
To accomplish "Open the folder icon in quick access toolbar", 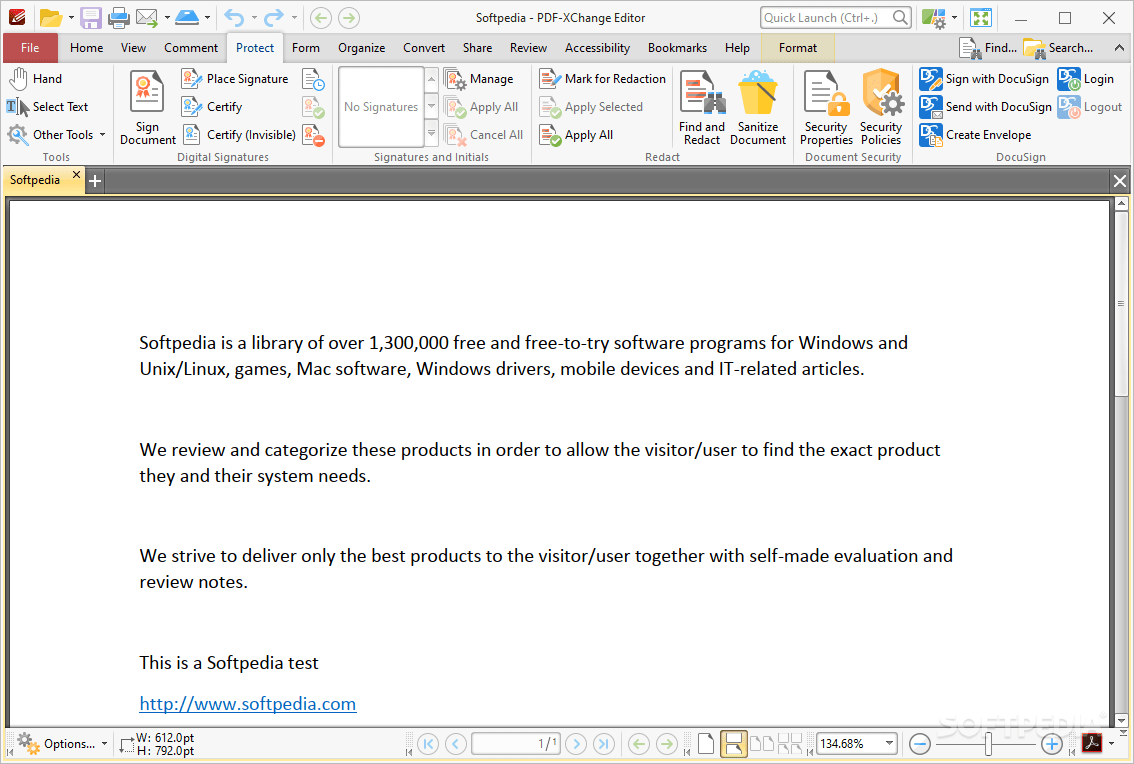I will [50, 17].
